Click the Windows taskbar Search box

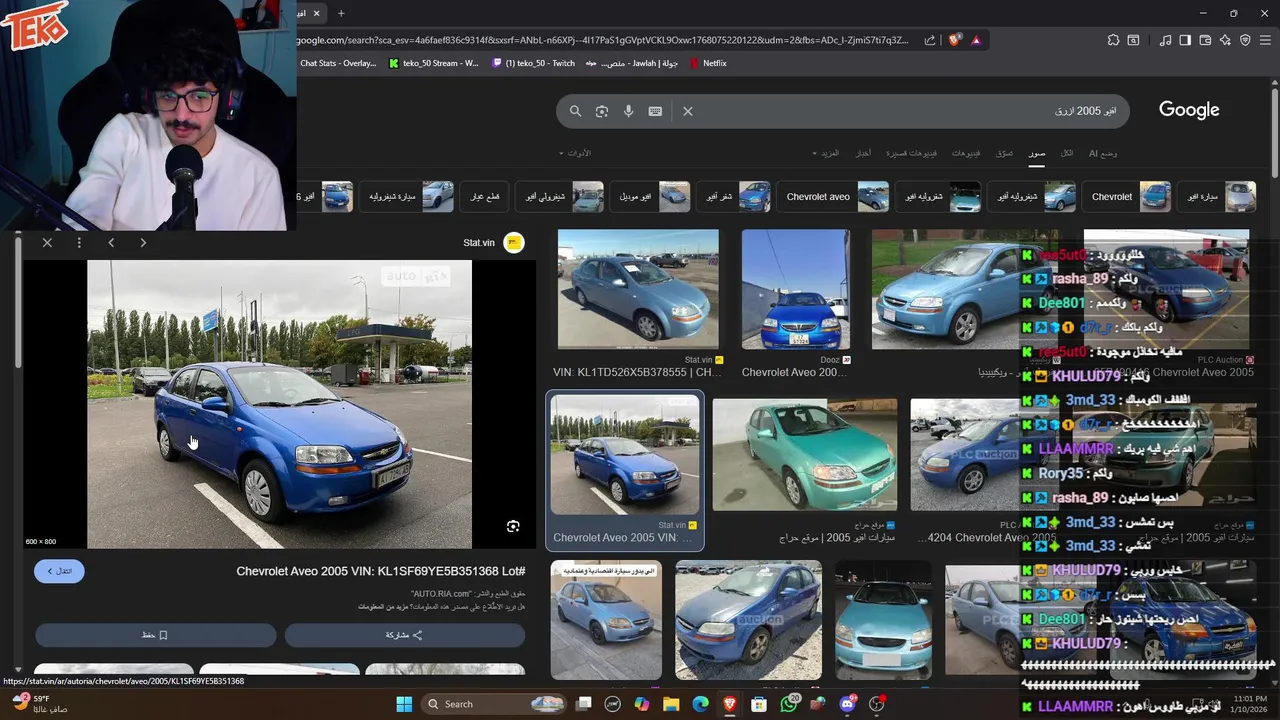click(x=493, y=704)
